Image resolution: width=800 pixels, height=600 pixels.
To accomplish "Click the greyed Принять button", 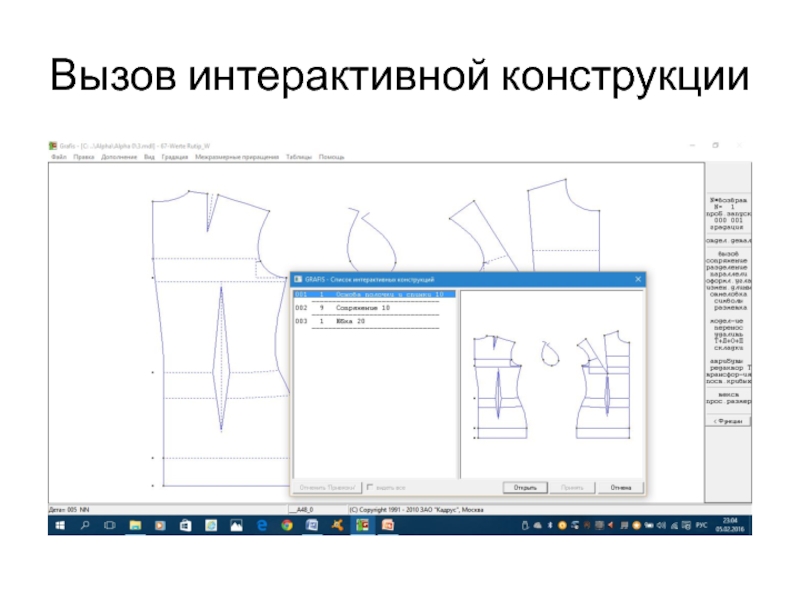I will (x=572, y=488).
